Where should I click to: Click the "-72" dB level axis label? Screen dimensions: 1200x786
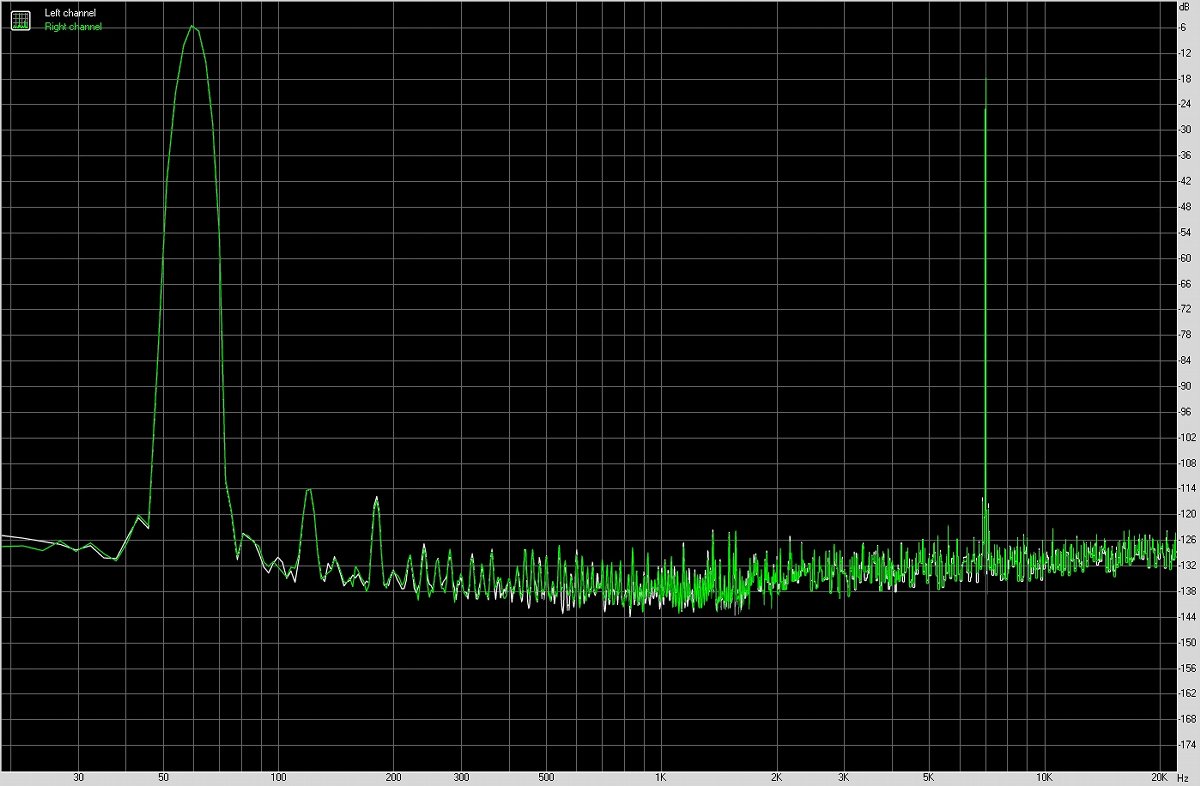[x=1185, y=309]
